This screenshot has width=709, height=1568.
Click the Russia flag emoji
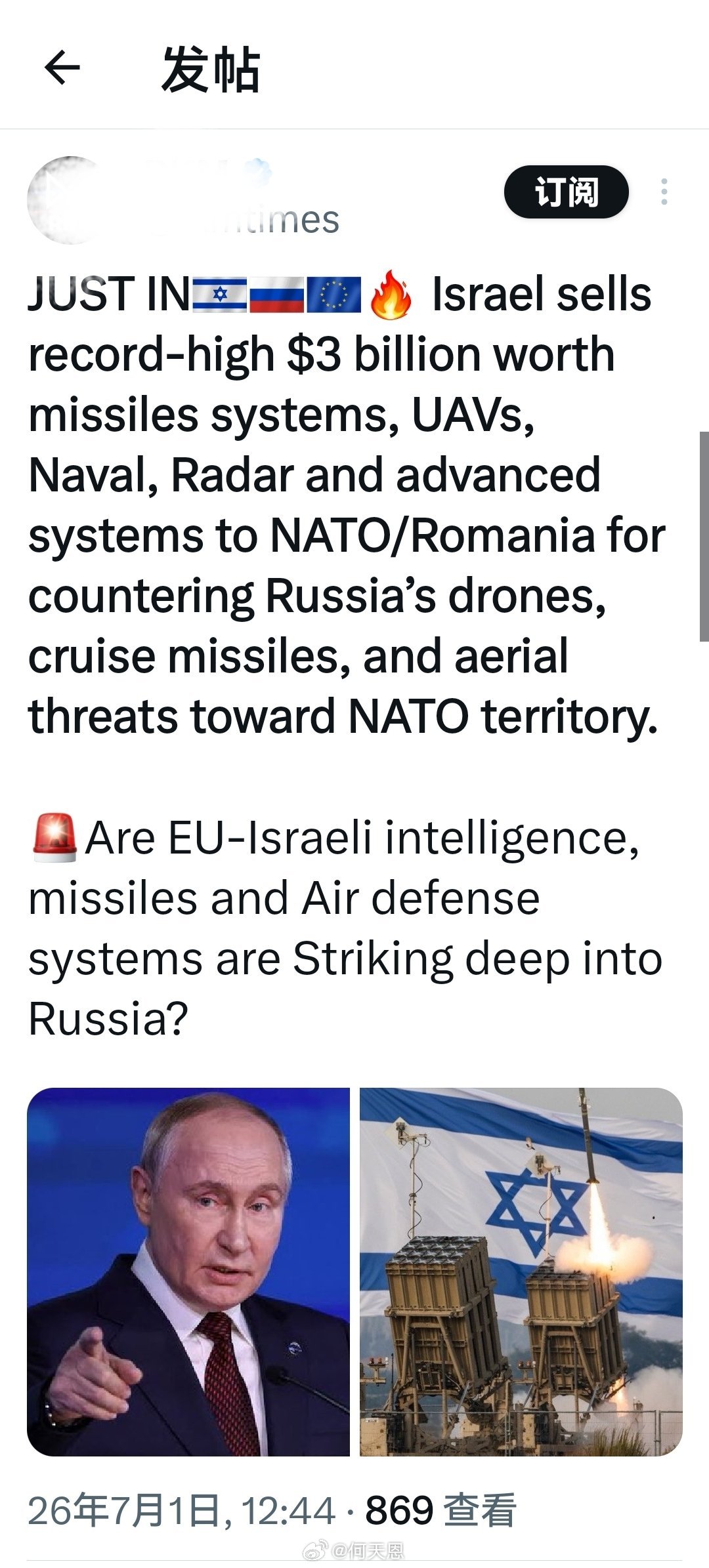(x=276, y=294)
